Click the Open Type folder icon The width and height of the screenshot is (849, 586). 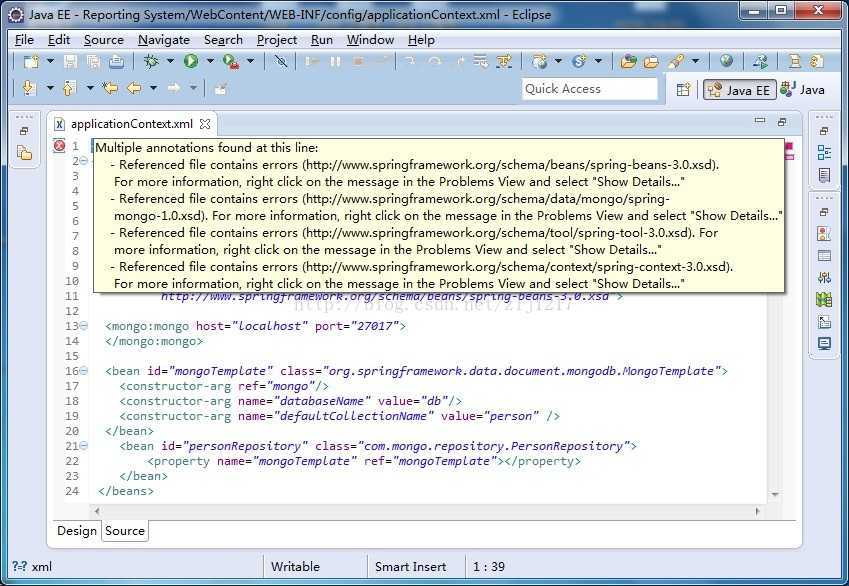(x=628, y=61)
